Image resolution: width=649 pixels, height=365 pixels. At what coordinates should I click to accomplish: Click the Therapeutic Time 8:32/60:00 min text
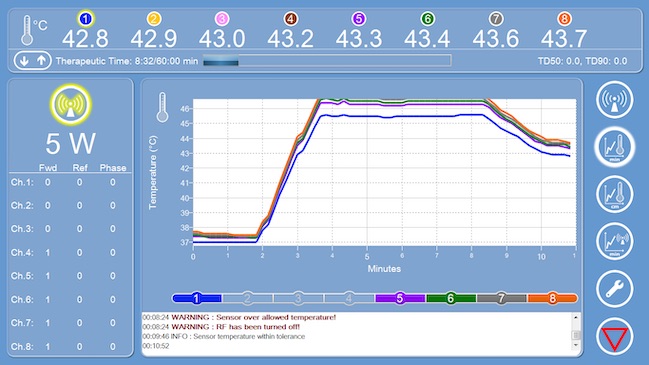click(x=127, y=61)
